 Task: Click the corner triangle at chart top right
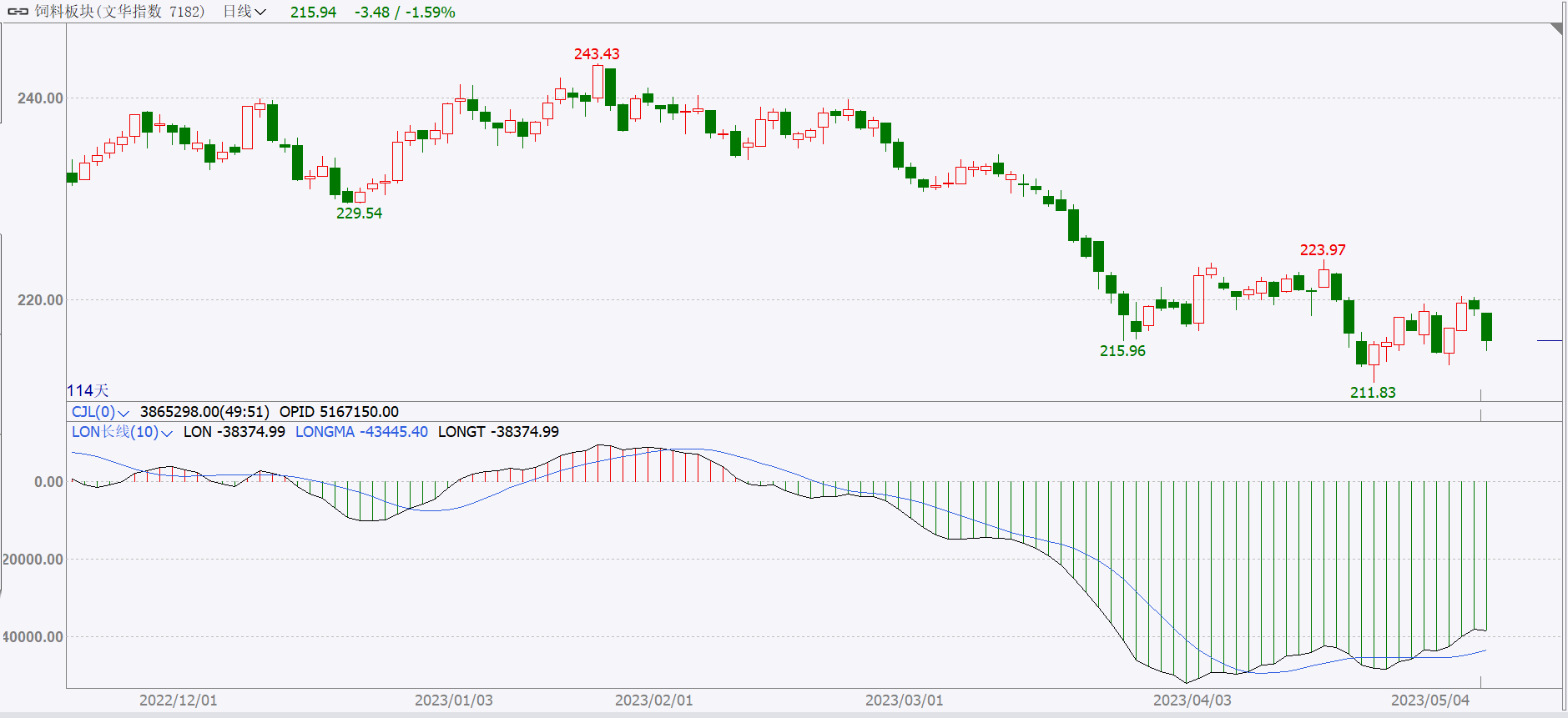point(1557,28)
